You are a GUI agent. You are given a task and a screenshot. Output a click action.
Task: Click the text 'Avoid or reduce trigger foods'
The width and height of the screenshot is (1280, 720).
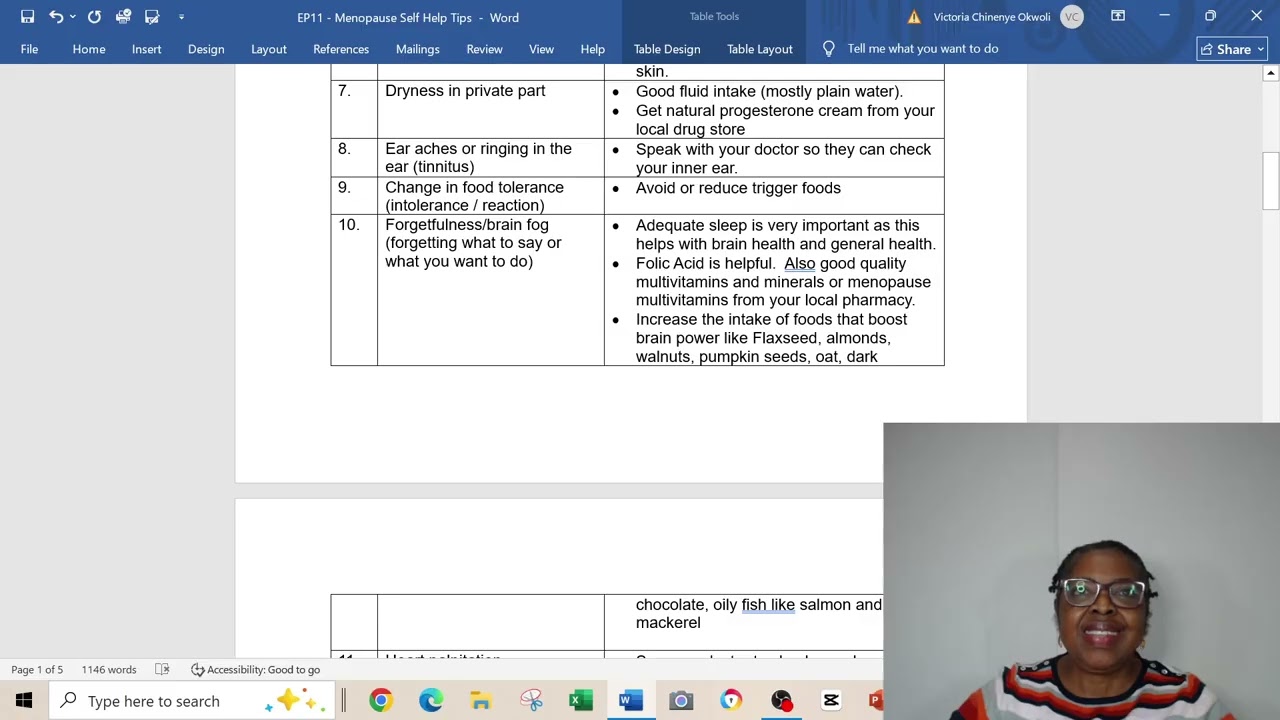pos(738,188)
